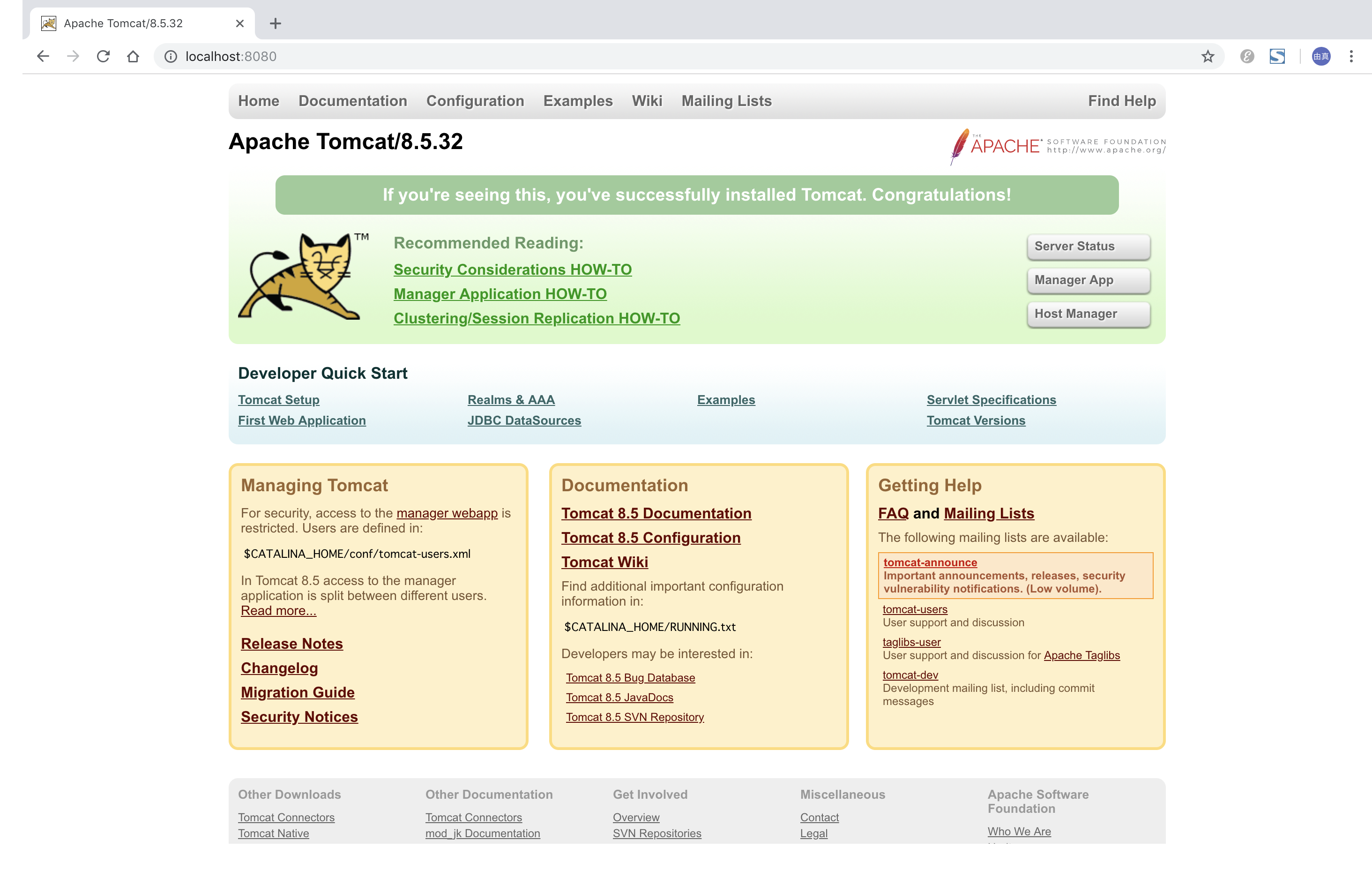Open Who We Are footer link

click(1019, 832)
